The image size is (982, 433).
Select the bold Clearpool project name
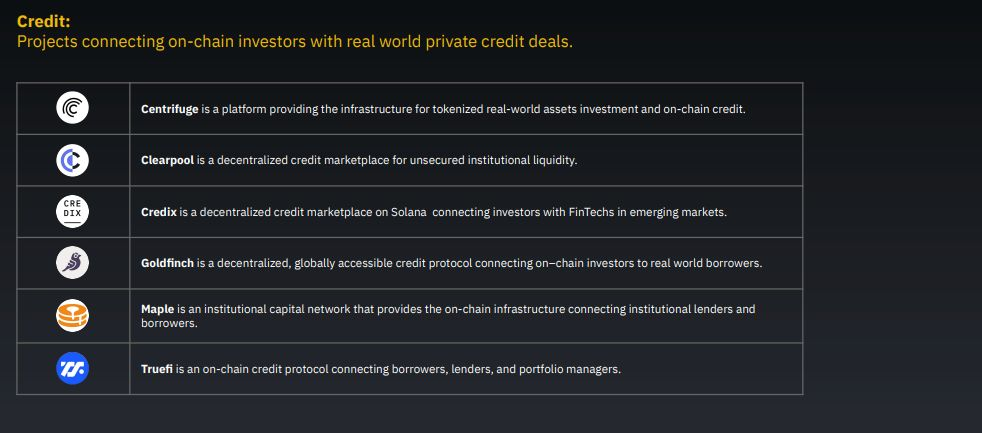click(x=167, y=160)
